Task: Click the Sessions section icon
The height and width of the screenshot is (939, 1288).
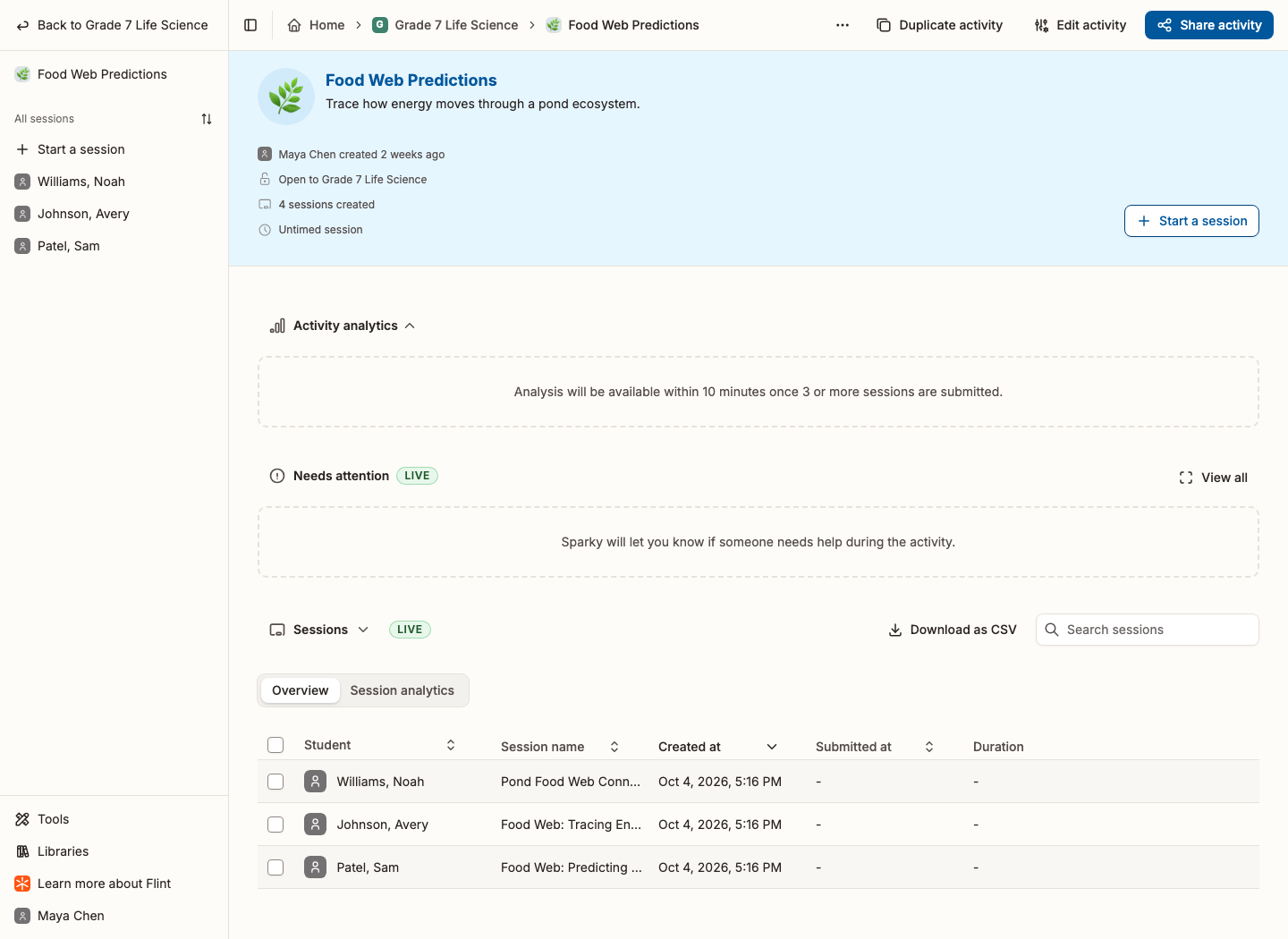Action: [277, 630]
